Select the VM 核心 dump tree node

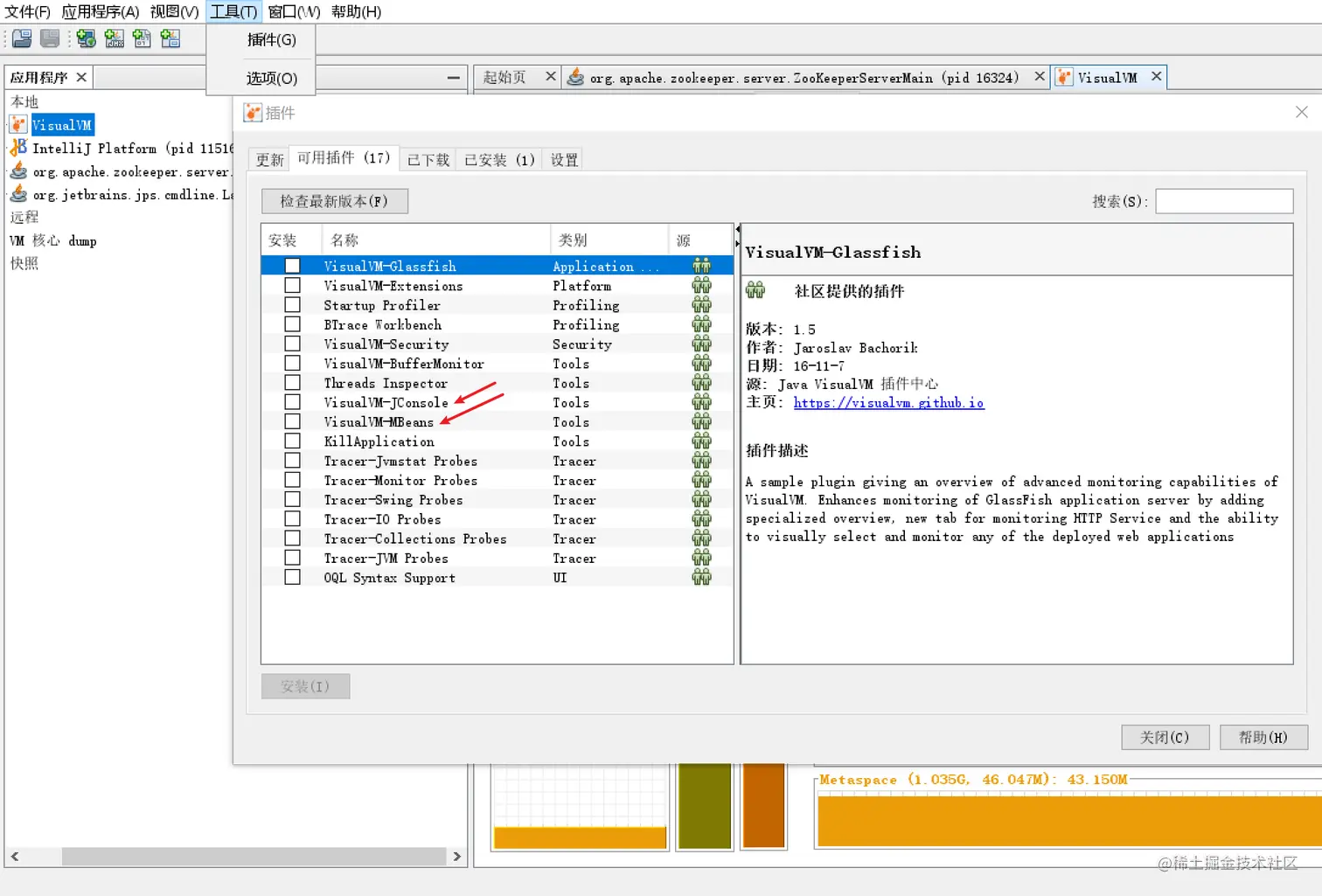pyautogui.click(x=53, y=240)
